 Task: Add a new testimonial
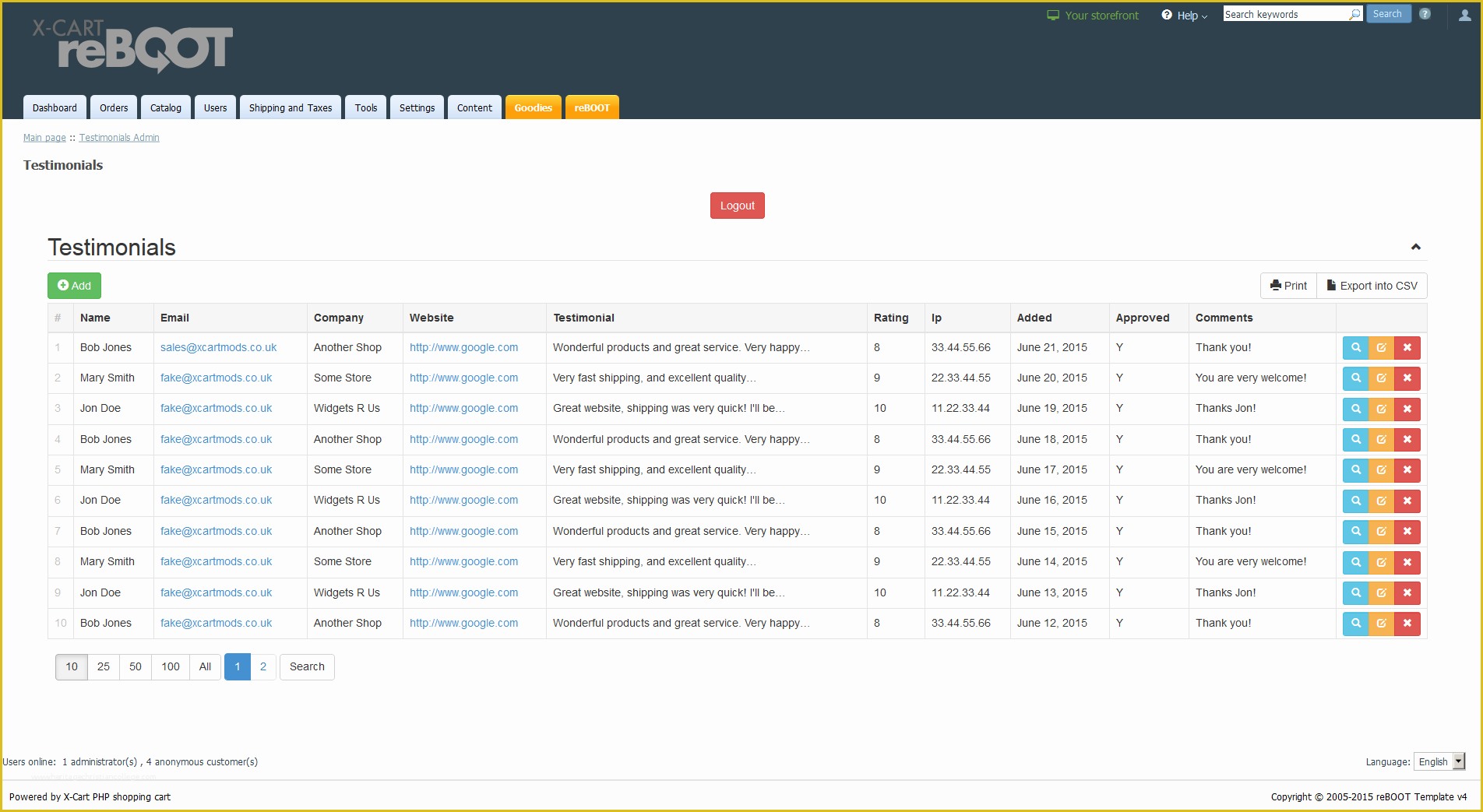pyautogui.click(x=74, y=286)
